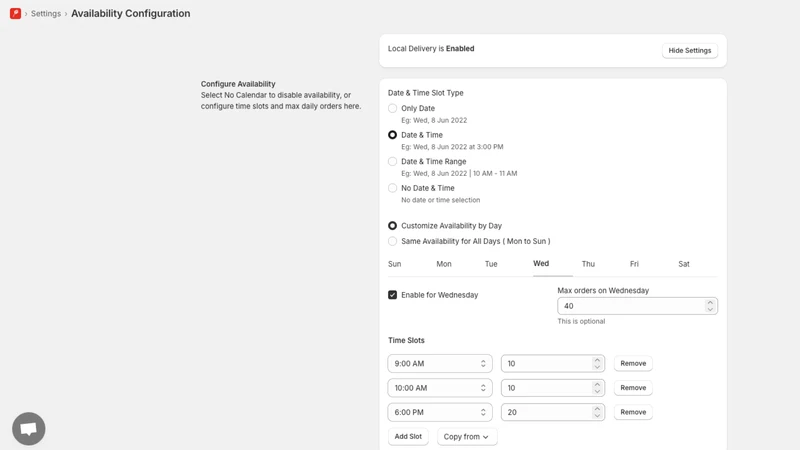Choose Date & Time Range option
Viewport: 800px width, 450px height.
pos(392,161)
